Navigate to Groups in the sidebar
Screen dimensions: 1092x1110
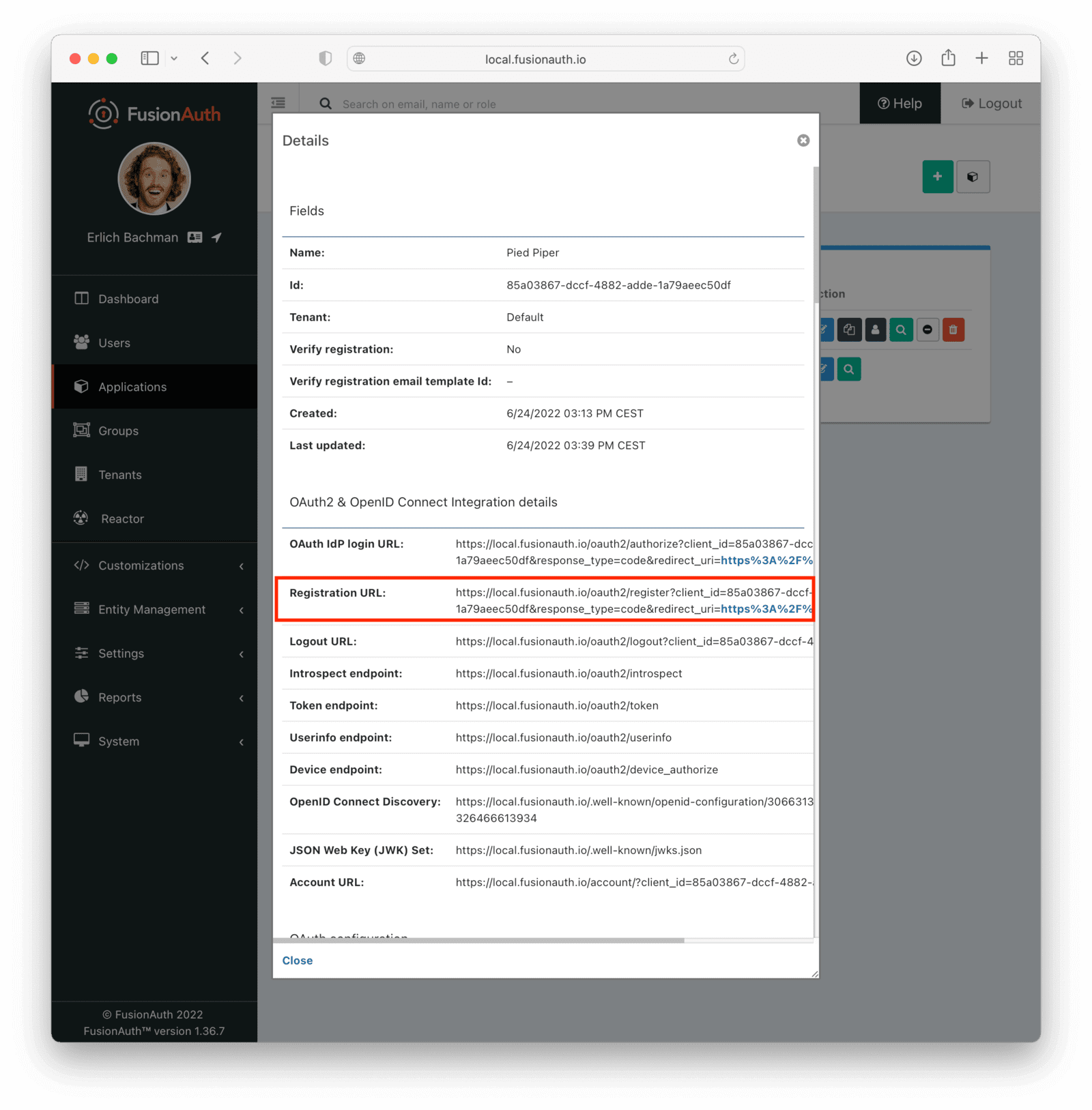(x=117, y=430)
